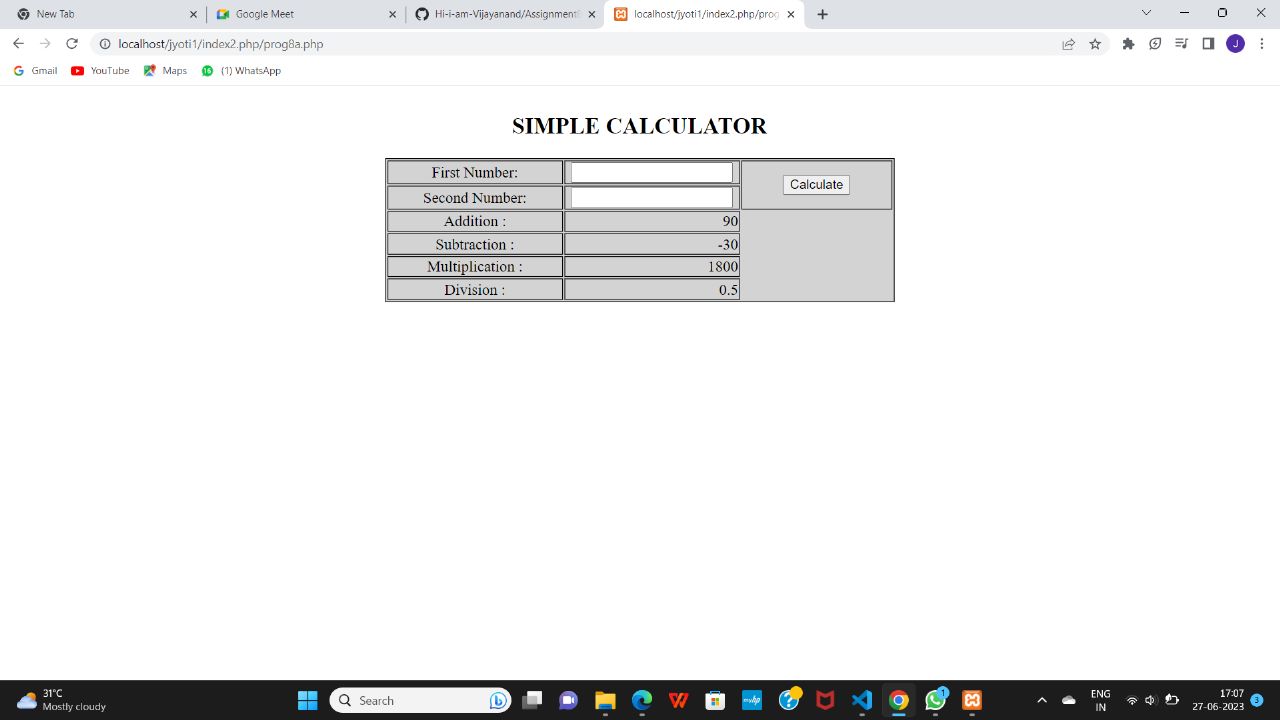Click the reload page icon
The image size is (1280, 720).
(x=71, y=44)
